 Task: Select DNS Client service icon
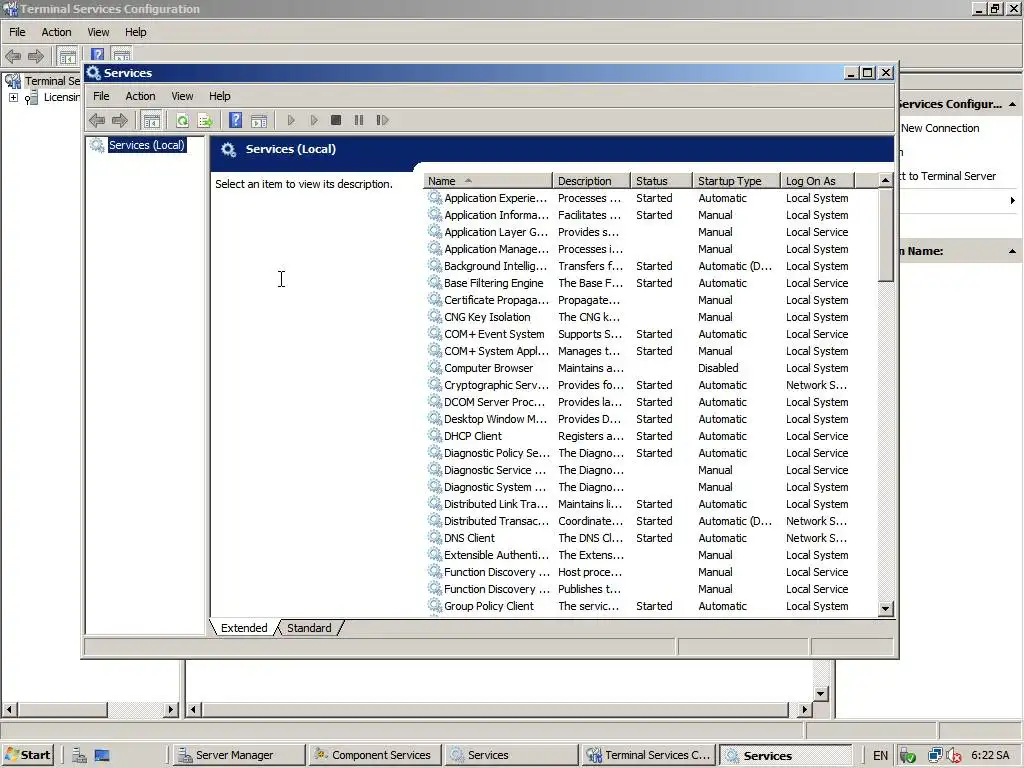coord(434,537)
